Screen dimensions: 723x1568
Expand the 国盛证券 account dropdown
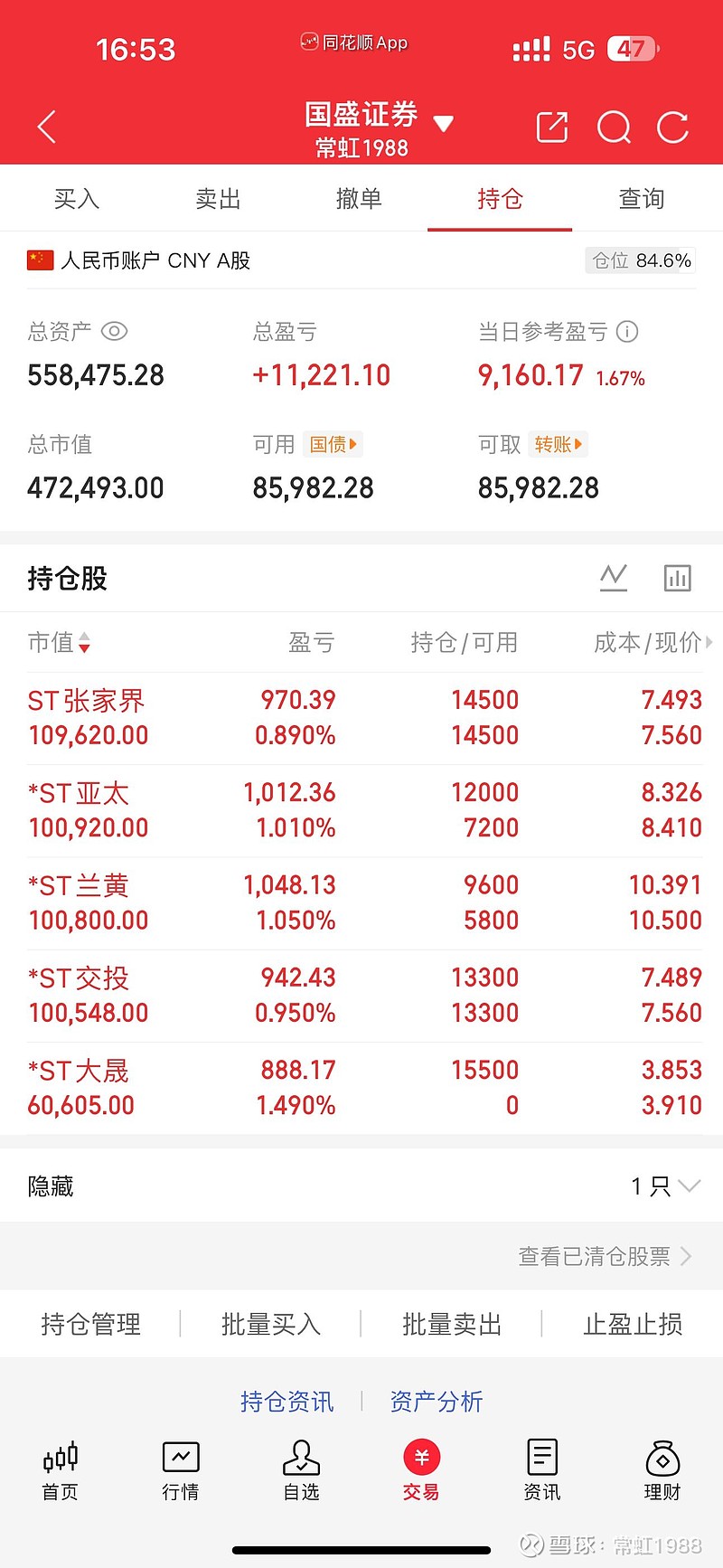pyautogui.click(x=443, y=124)
